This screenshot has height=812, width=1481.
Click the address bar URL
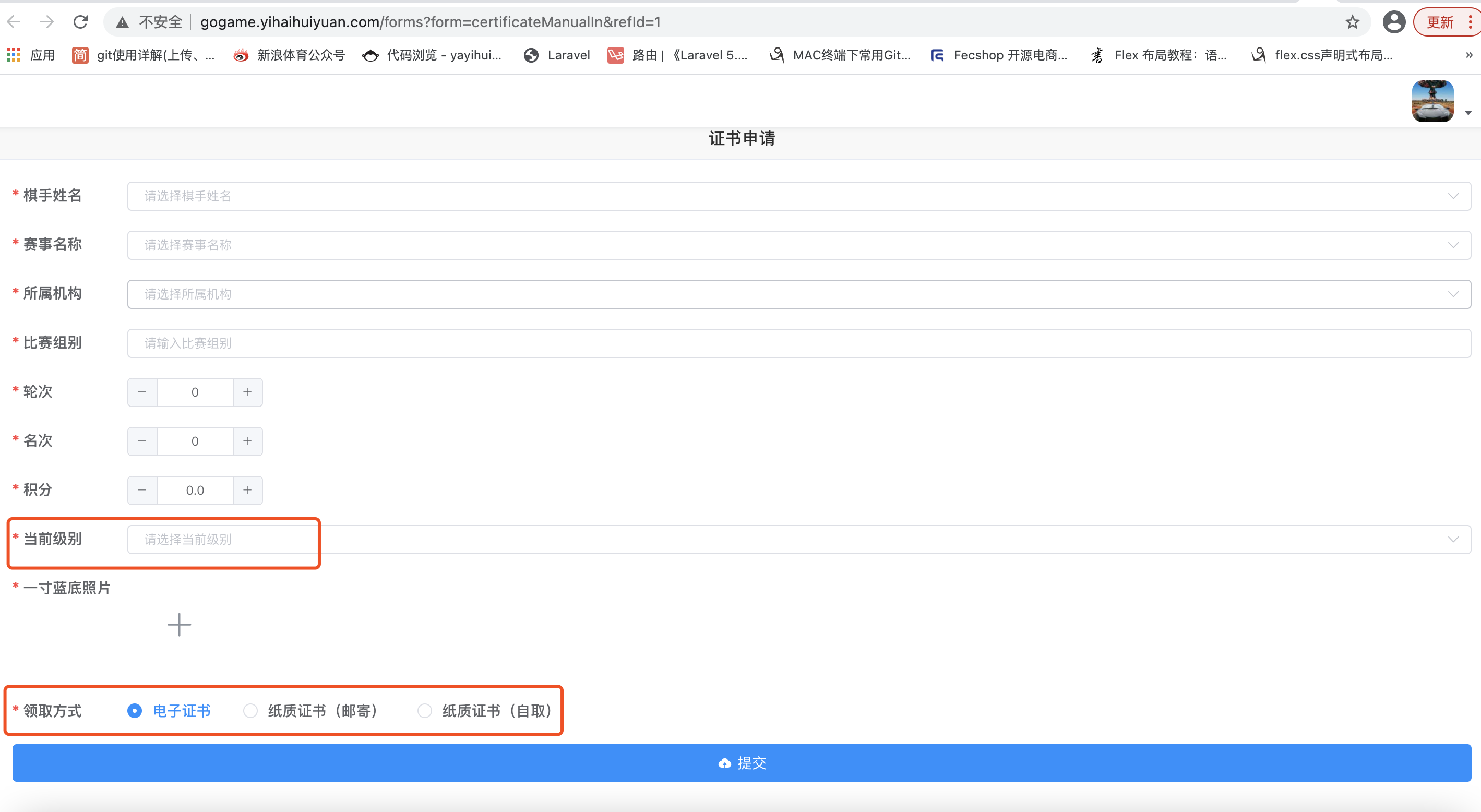tap(430, 22)
